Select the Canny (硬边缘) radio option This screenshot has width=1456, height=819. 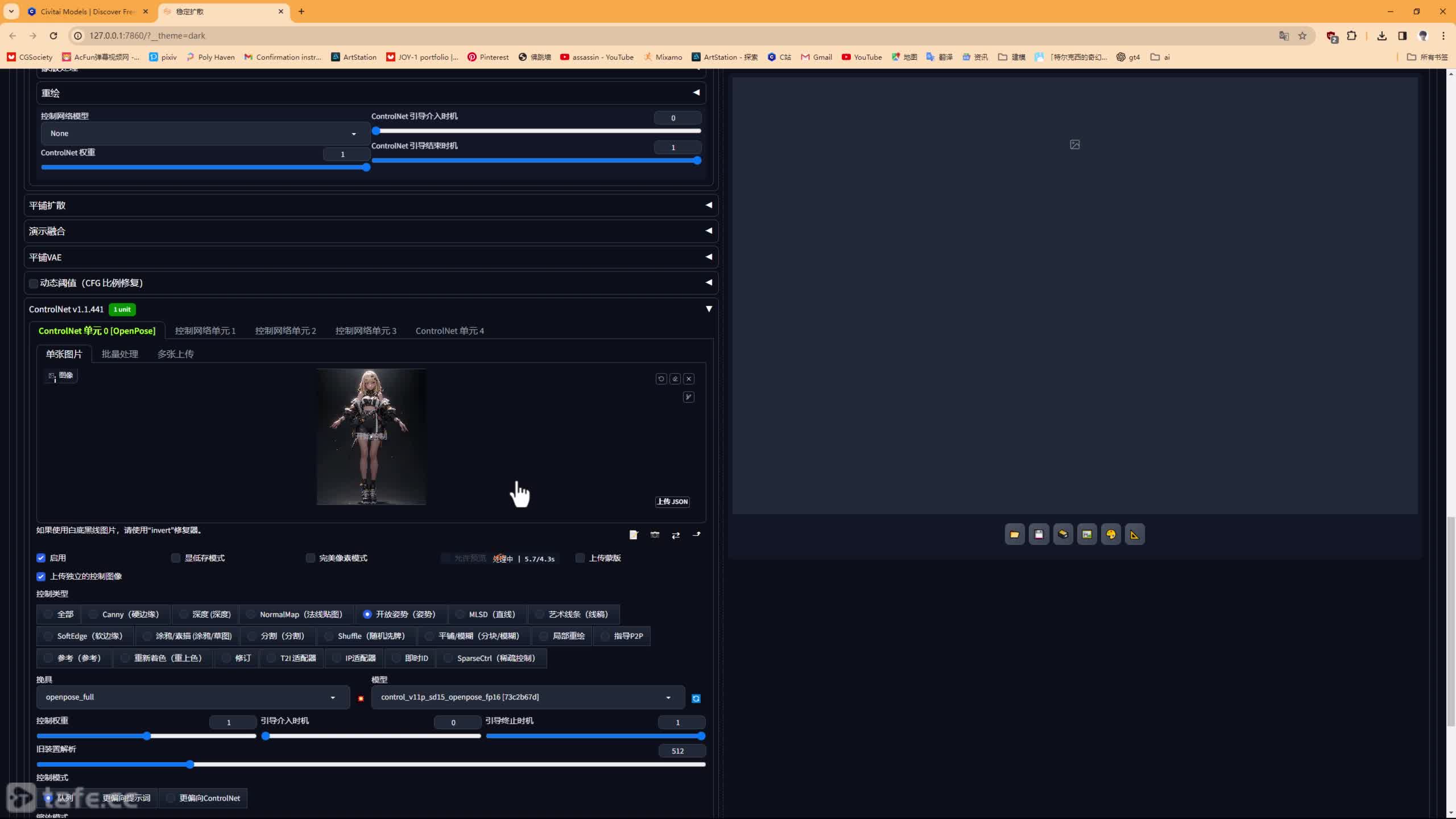click(x=126, y=614)
